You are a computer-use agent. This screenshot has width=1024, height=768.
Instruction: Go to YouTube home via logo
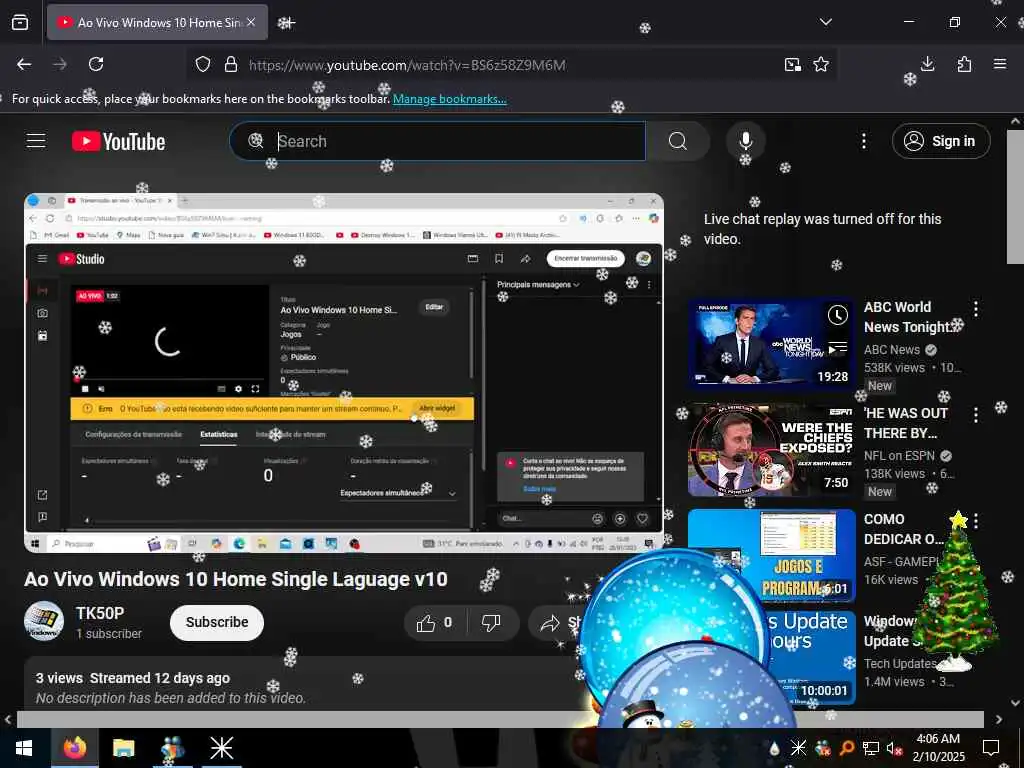point(118,142)
